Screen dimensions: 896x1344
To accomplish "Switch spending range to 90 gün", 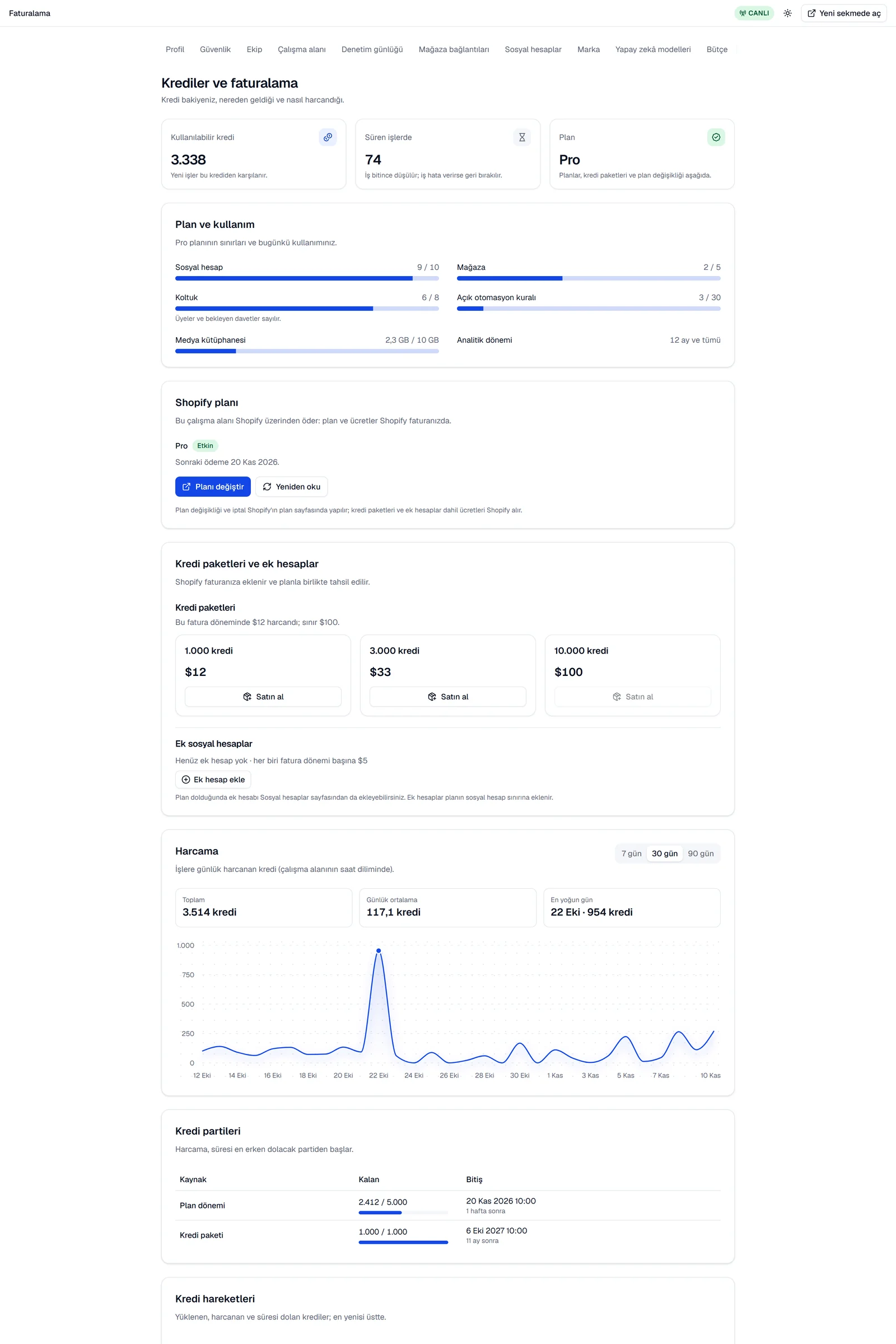I will [x=701, y=853].
